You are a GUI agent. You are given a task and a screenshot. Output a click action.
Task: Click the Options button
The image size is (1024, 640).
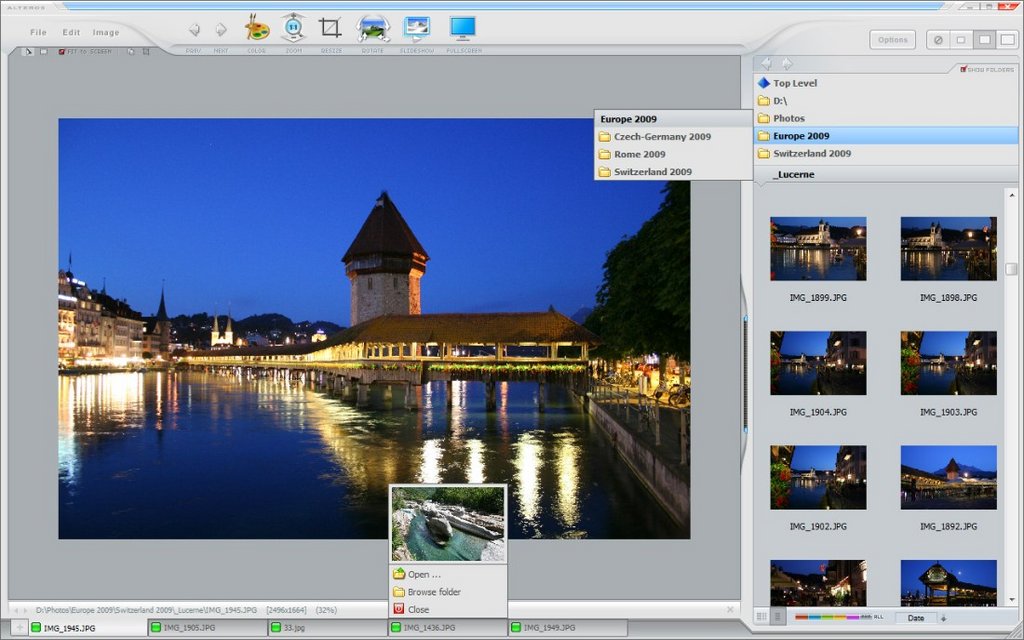coord(893,40)
